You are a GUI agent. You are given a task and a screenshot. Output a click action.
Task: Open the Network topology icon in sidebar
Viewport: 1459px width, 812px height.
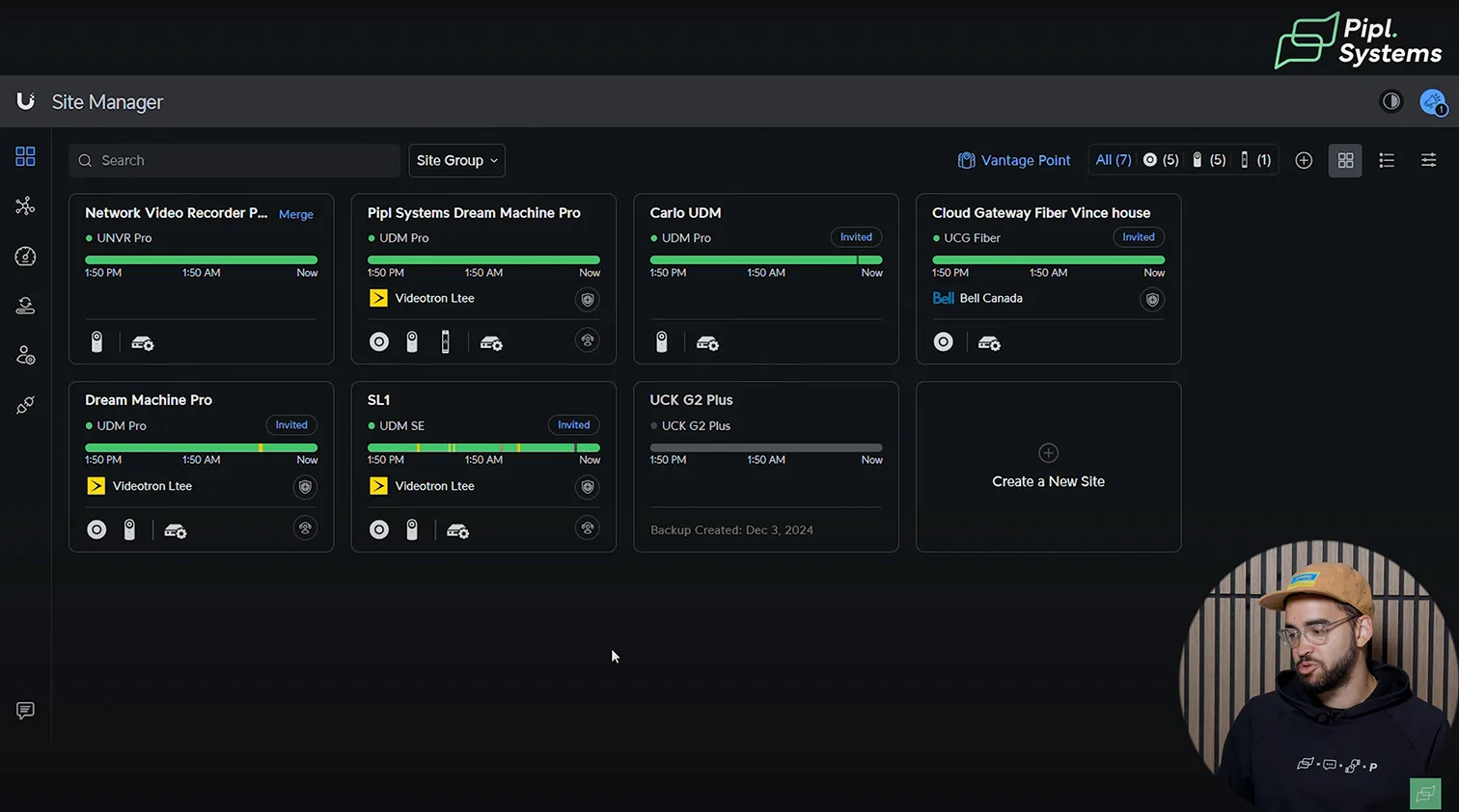25,206
